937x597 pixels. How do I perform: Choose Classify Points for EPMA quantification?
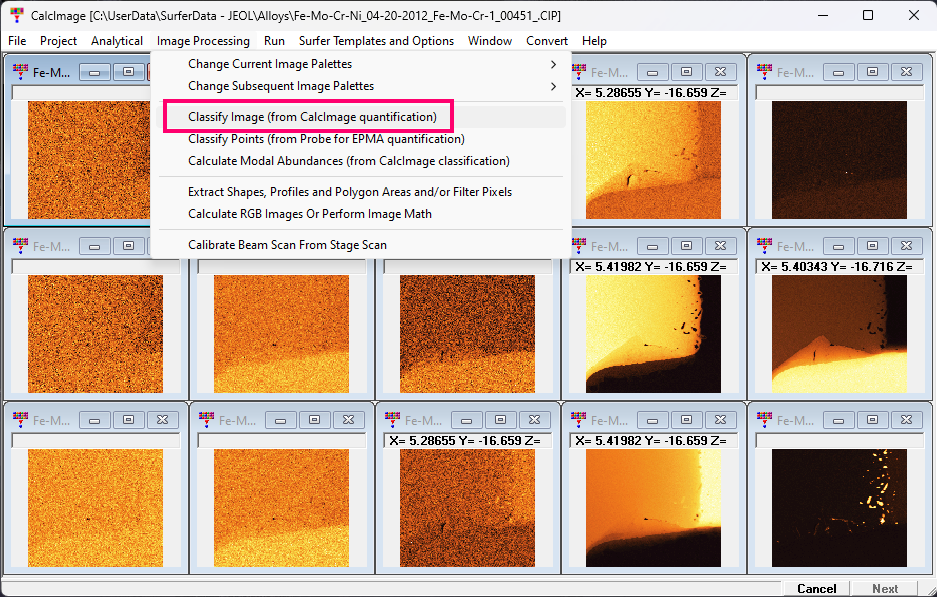pyautogui.click(x=312, y=139)
